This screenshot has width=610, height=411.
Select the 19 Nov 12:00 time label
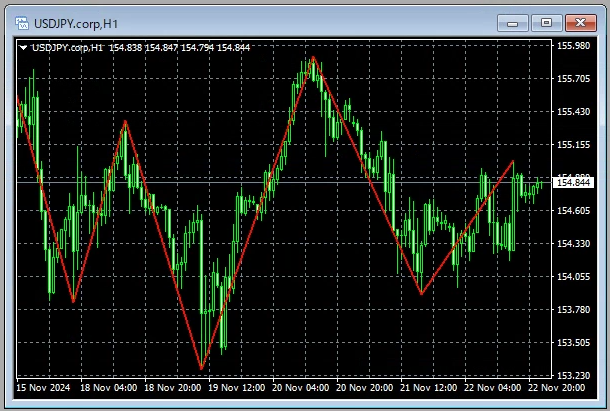(x=238, y=387)
